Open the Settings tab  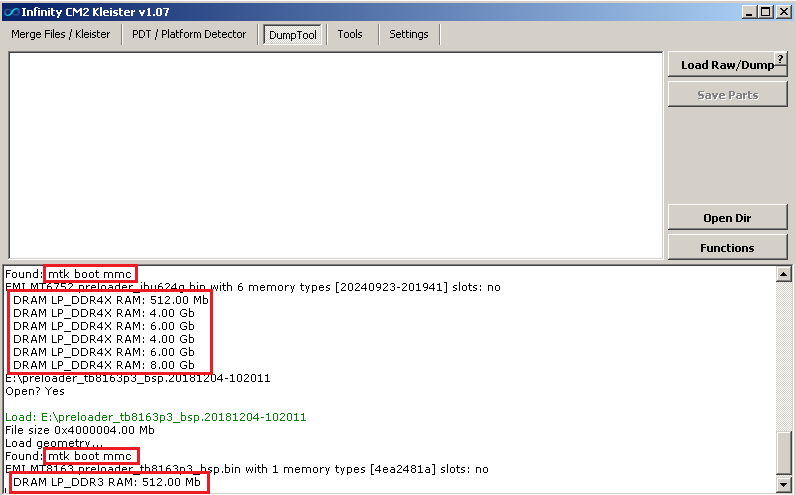[408, 34]
